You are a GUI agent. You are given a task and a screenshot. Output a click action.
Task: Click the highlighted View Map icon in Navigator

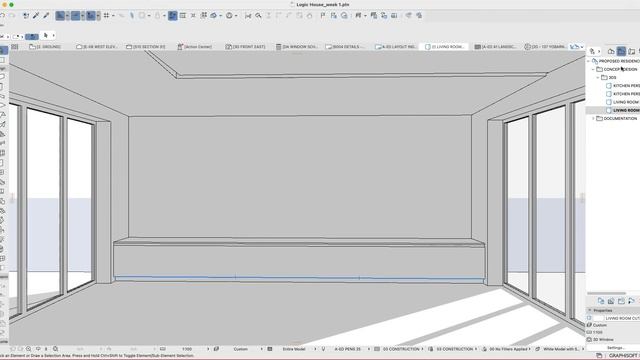click(621, 51)
